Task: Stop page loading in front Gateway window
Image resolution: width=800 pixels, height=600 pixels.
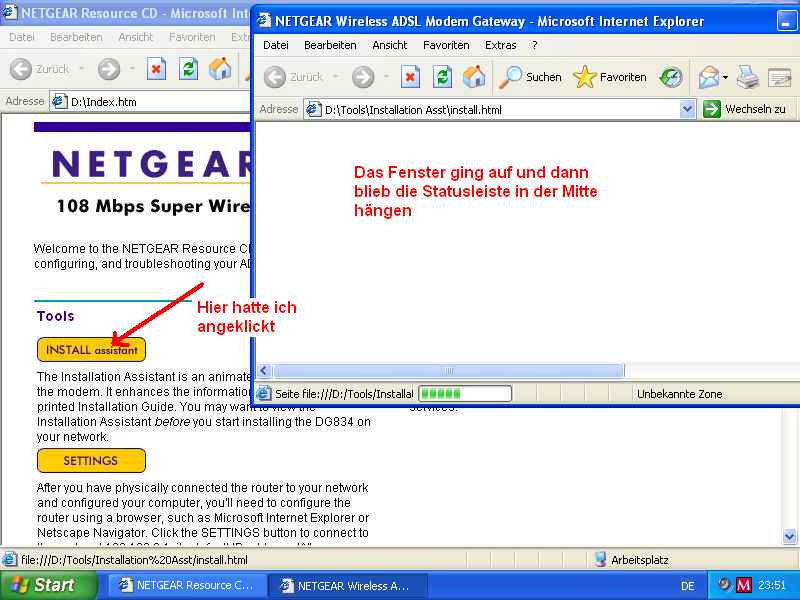Action: pyautogui.click(x=410, y=77)
